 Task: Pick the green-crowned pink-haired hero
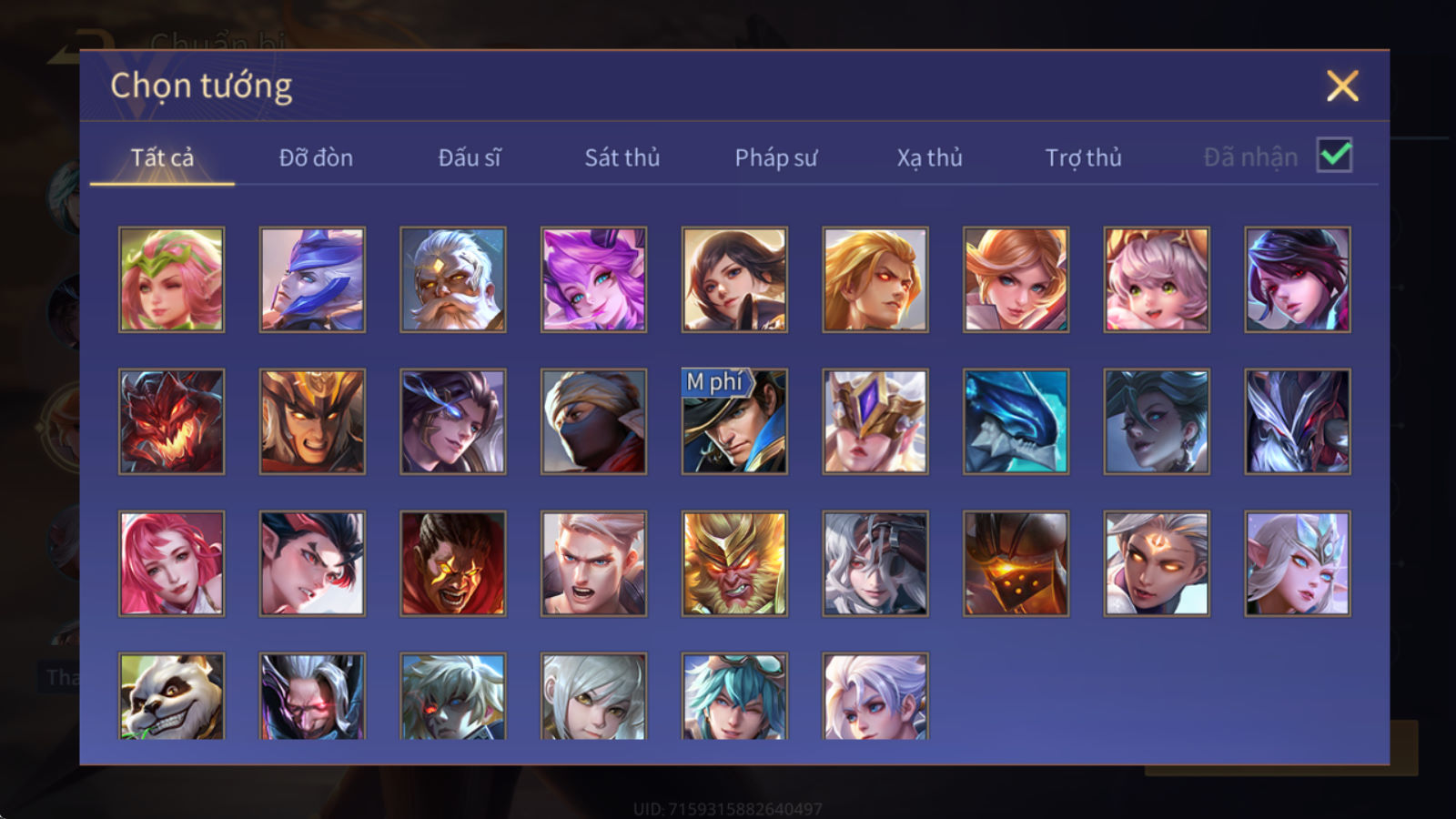171,279
